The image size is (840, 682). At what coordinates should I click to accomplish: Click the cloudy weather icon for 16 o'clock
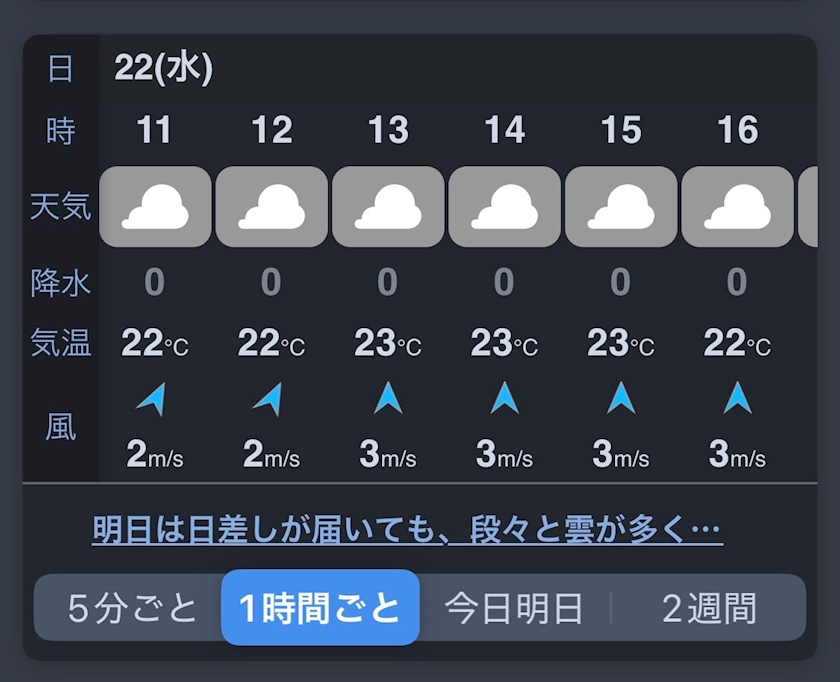[737, 207]
